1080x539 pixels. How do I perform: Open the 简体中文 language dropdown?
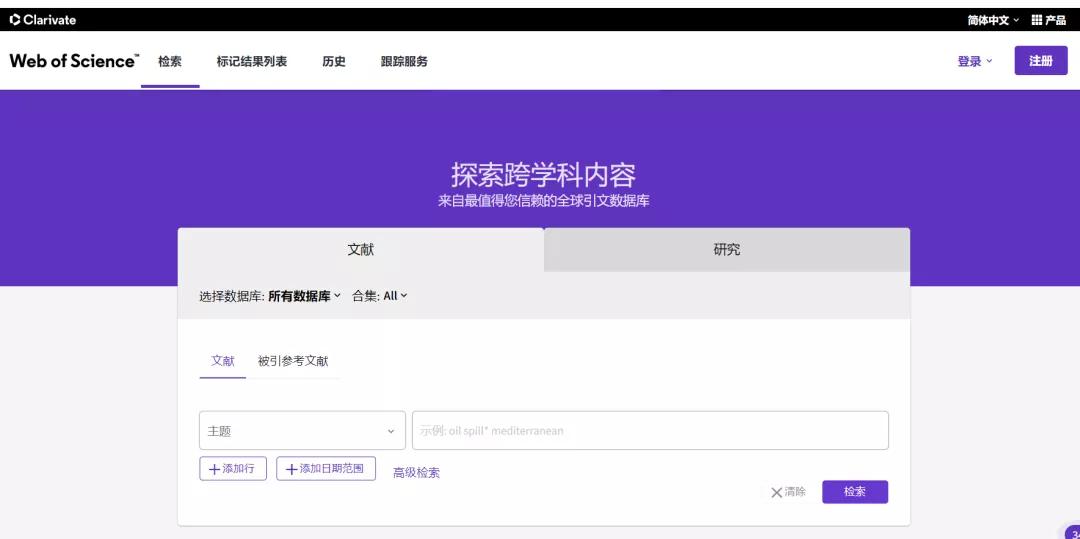coord(993,20)
